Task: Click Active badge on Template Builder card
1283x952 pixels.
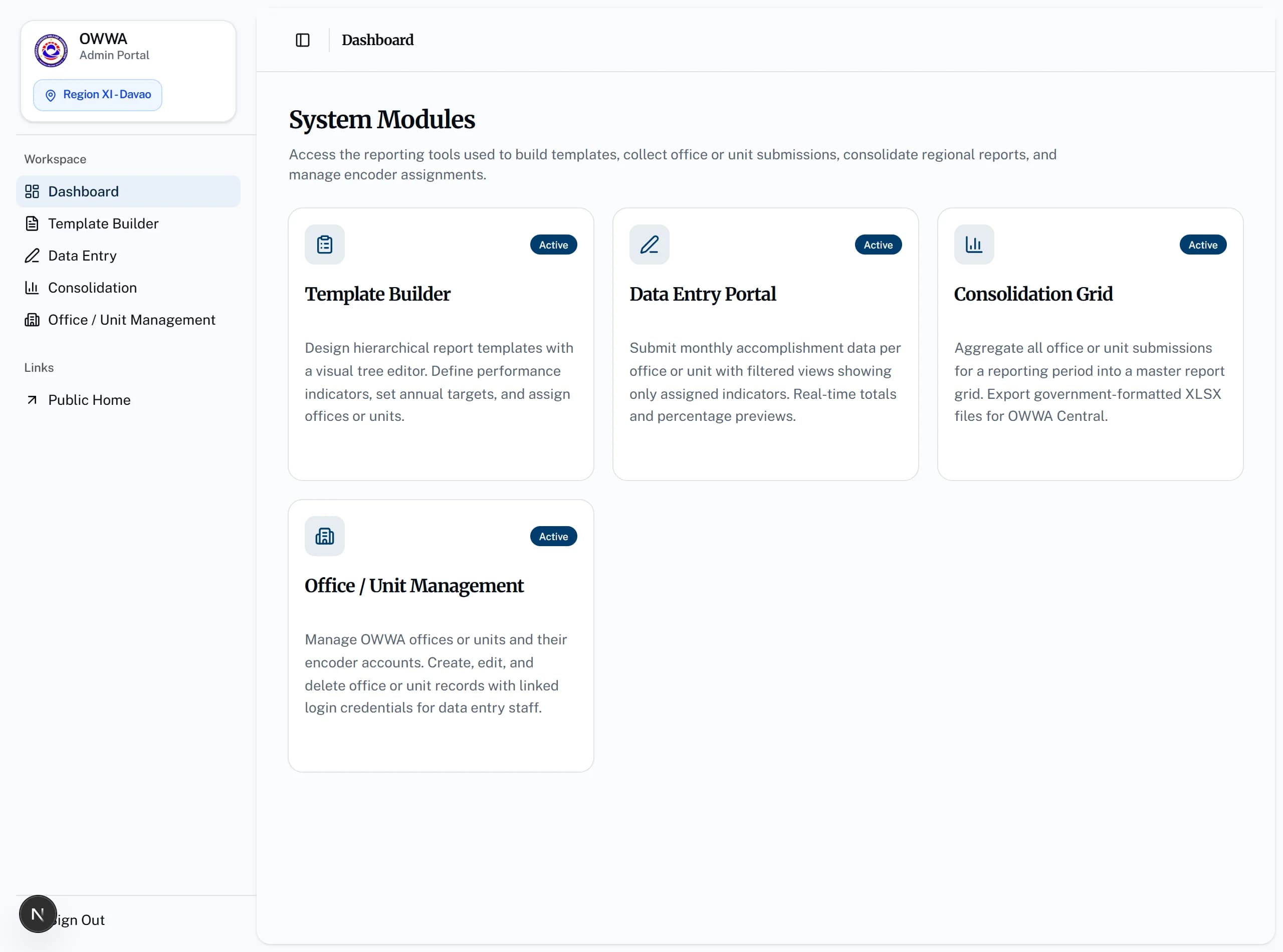Action: (553, 245)
